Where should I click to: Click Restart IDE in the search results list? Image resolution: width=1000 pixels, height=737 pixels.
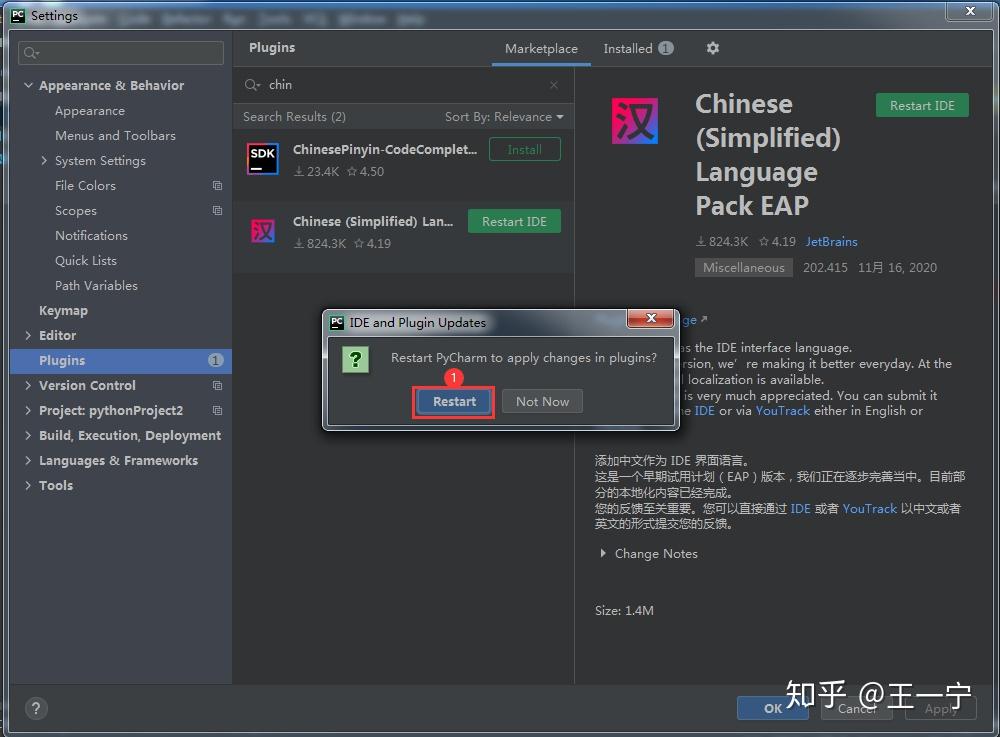[514, 221]
